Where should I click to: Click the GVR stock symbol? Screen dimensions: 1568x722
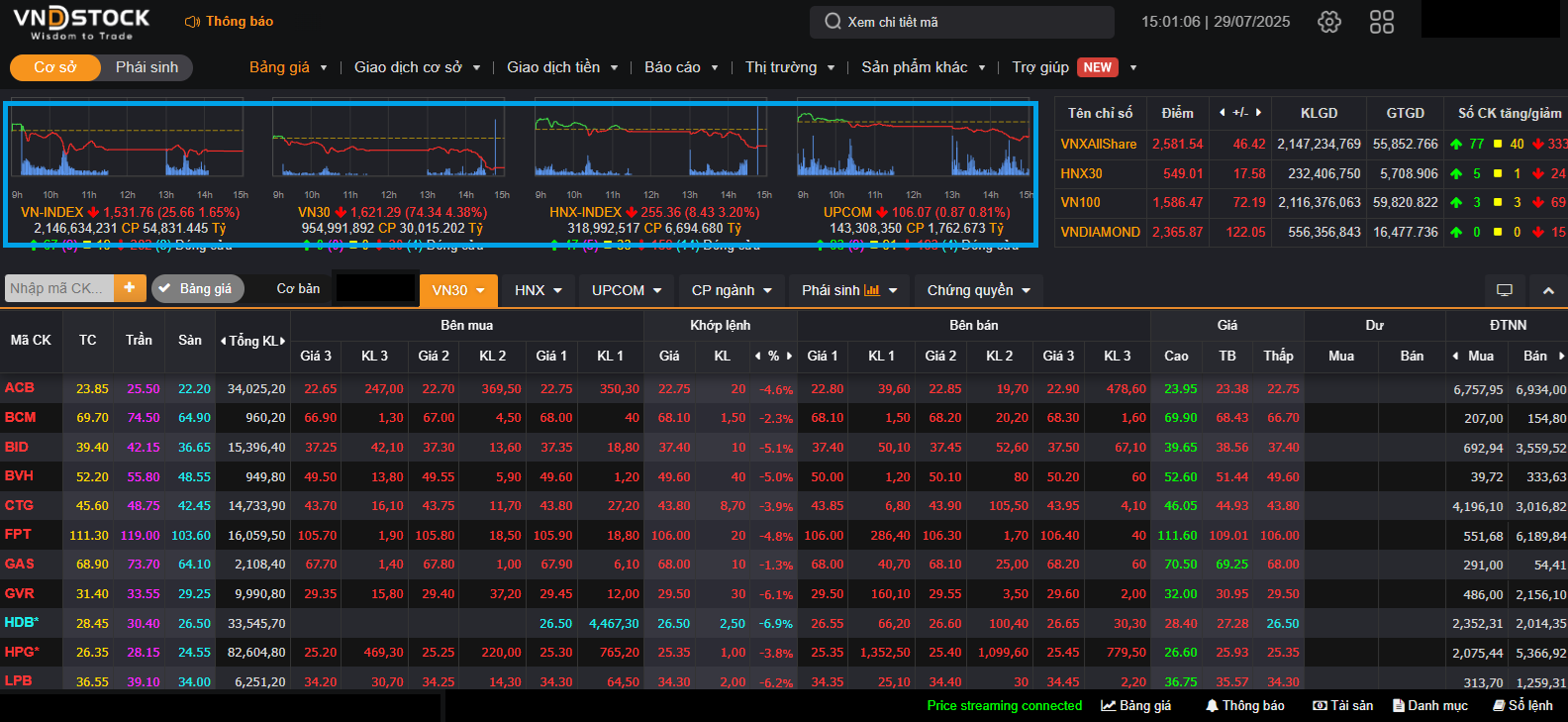[20, 593]
